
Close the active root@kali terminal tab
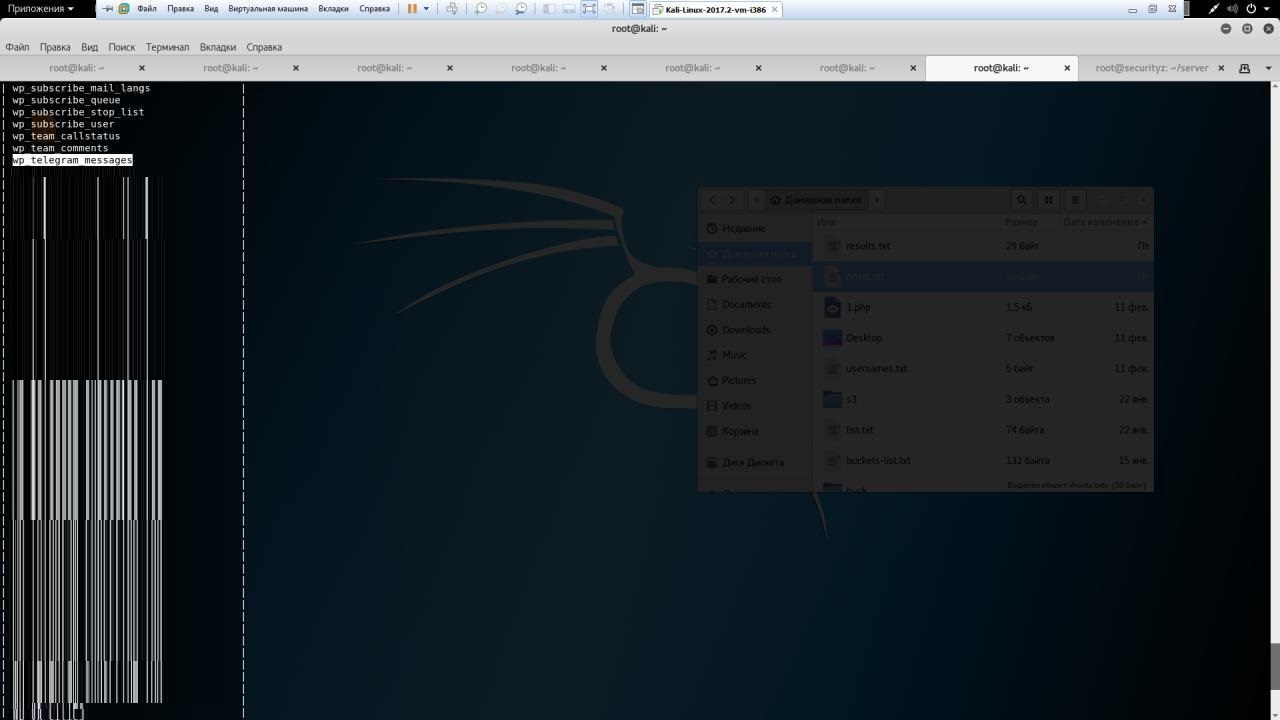pos(1067,68)
